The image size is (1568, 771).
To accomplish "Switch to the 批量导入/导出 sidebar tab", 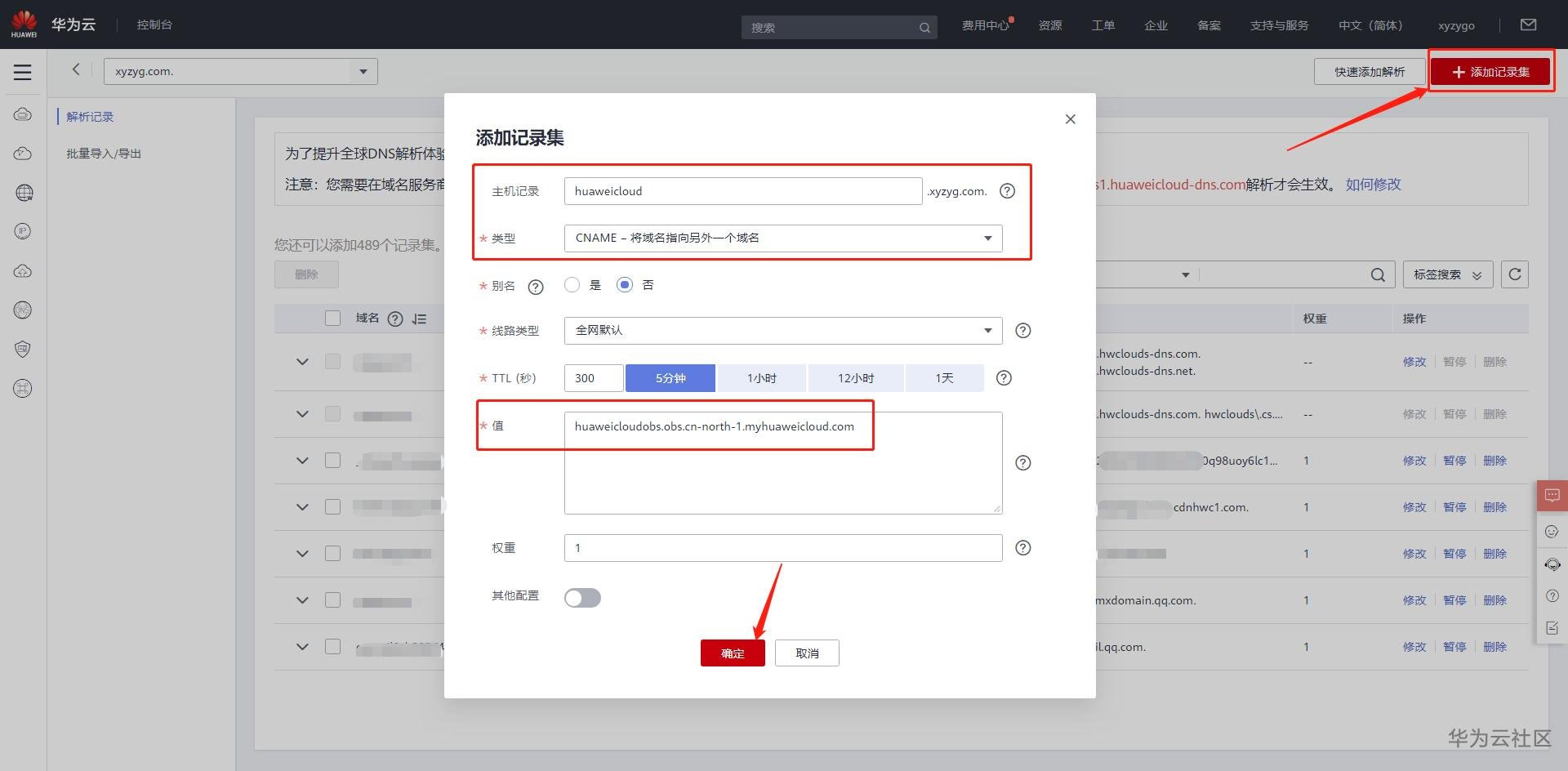I will tap(104, 154).
